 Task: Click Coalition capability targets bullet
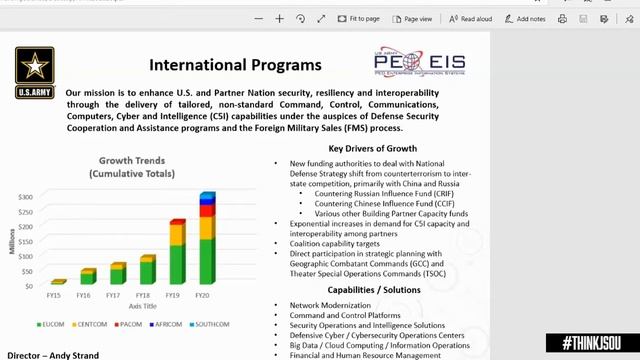click(x=334, y=244)
